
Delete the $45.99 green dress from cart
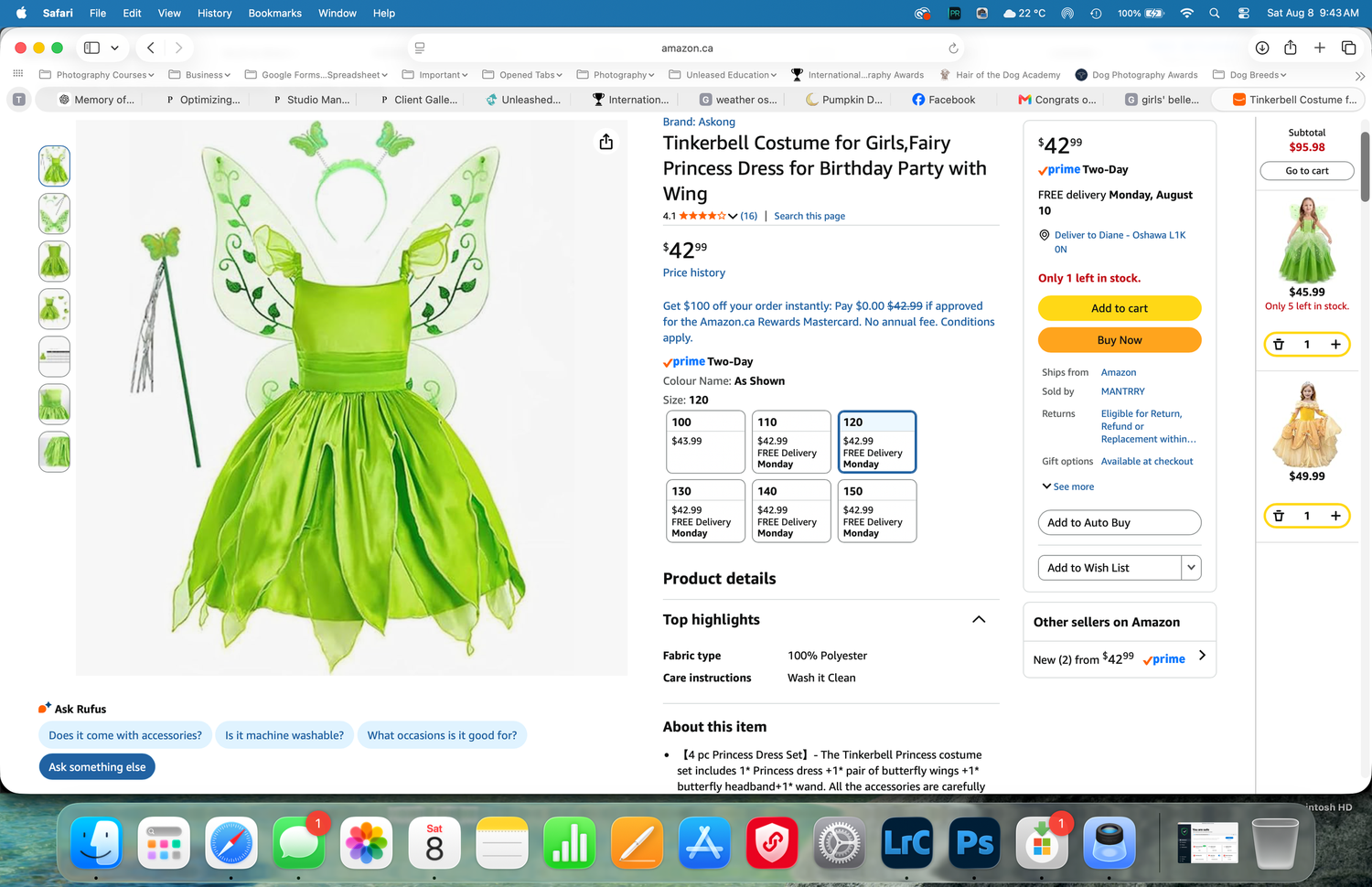coord(1279,345)
